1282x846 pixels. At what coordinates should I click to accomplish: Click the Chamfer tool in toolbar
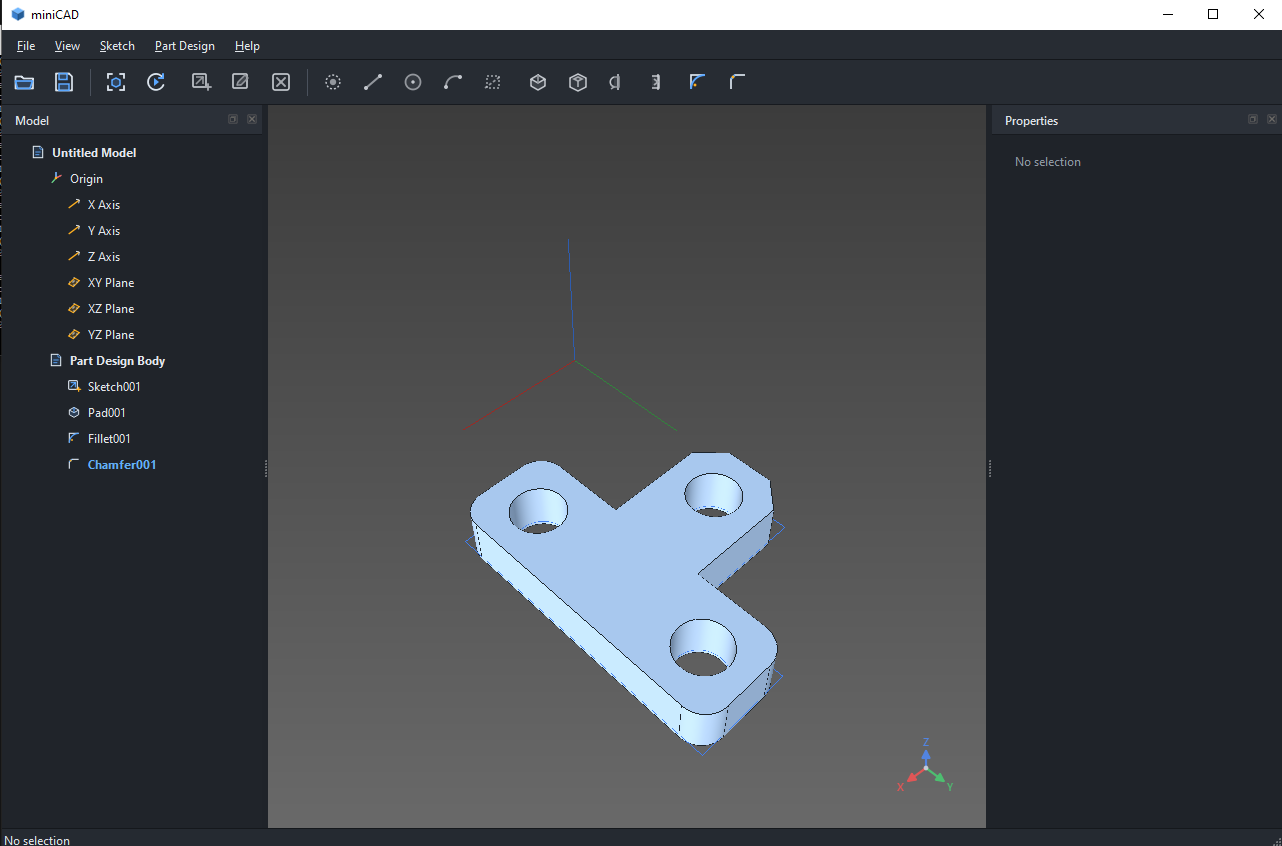pos(737,82)
